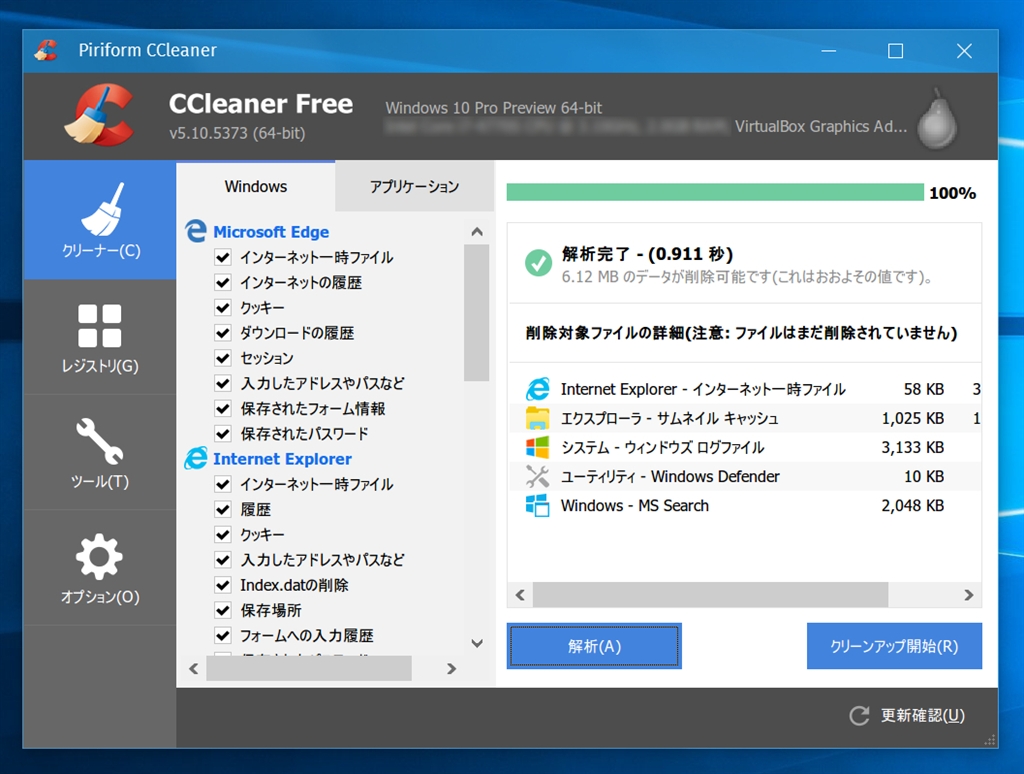Open the クリーナー(C) cleaner section
Image resolution: width=1024 pixels, height=774 pixels.
[100, 220]
